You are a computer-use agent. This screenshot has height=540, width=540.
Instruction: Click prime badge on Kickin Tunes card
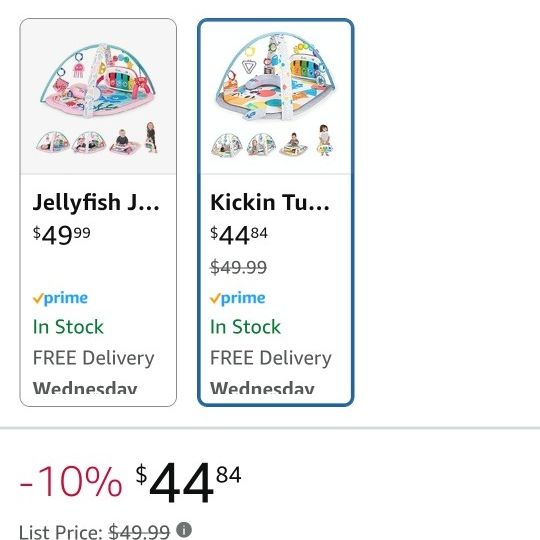238,298
